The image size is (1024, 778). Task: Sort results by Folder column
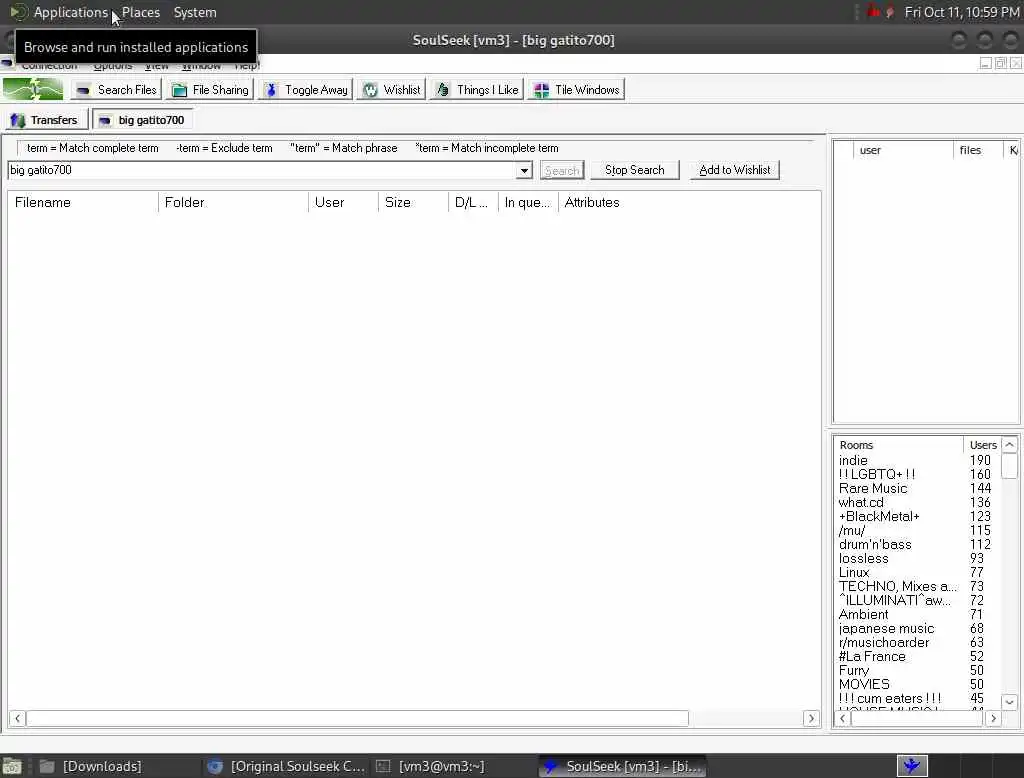(x=233, y=203)
